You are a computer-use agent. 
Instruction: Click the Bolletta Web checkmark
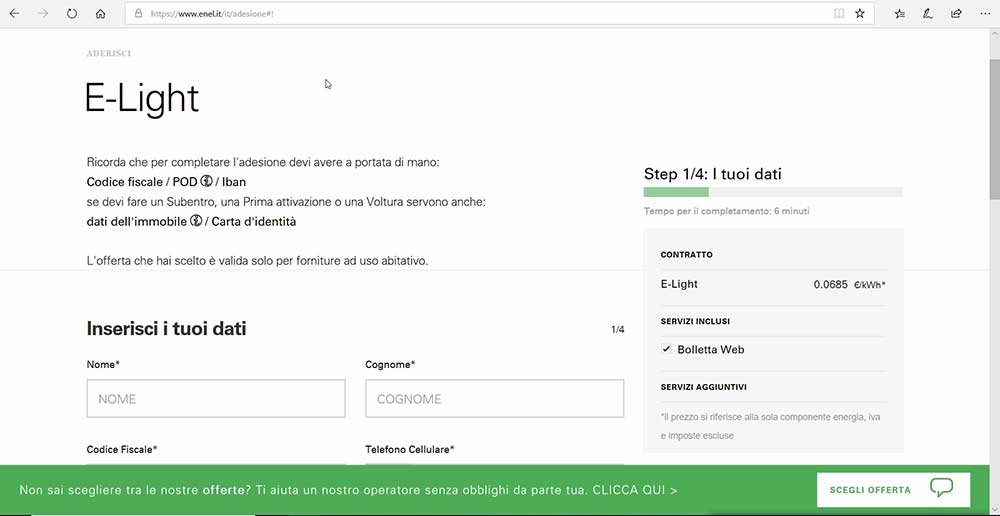[666, 349]
